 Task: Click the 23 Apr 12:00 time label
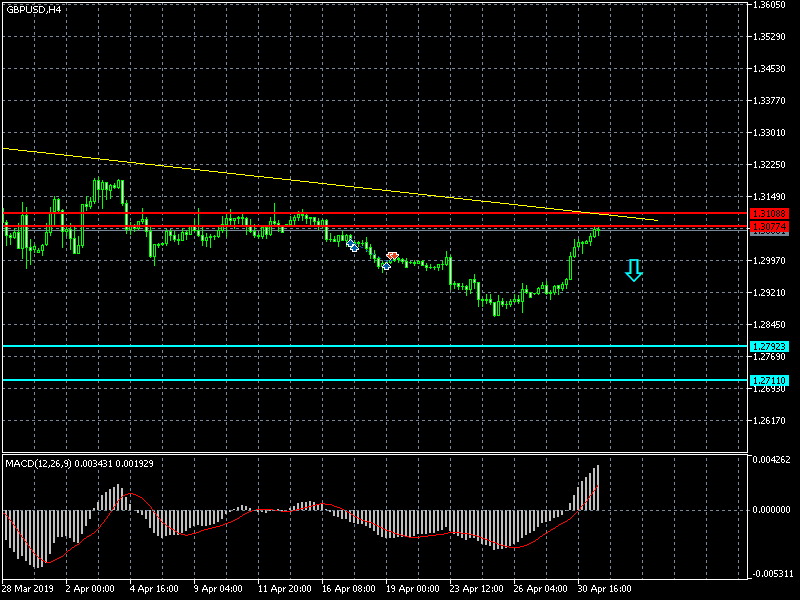(x=474, y=589)
